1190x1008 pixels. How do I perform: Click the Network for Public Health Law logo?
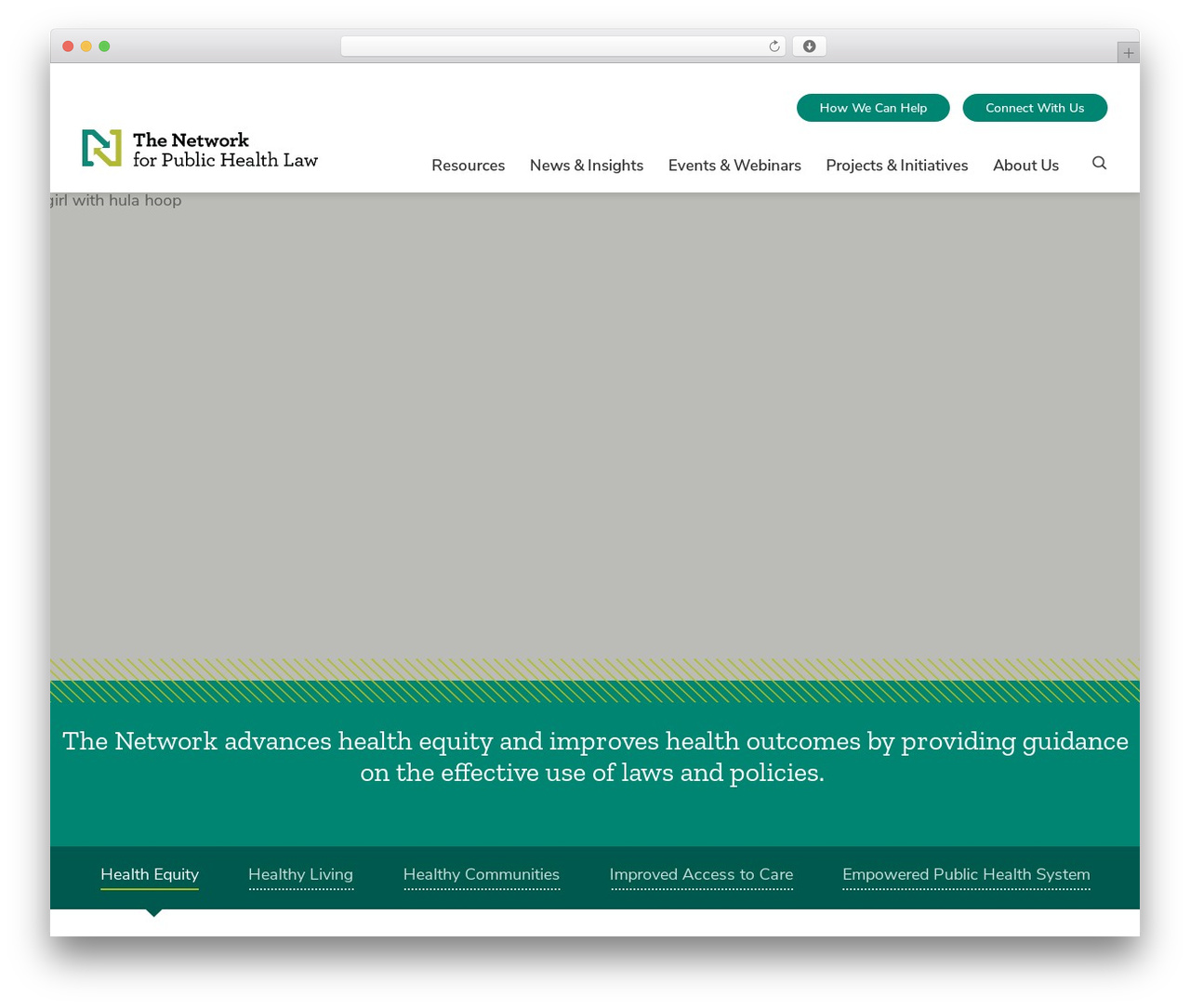click(x=200, y=149)
